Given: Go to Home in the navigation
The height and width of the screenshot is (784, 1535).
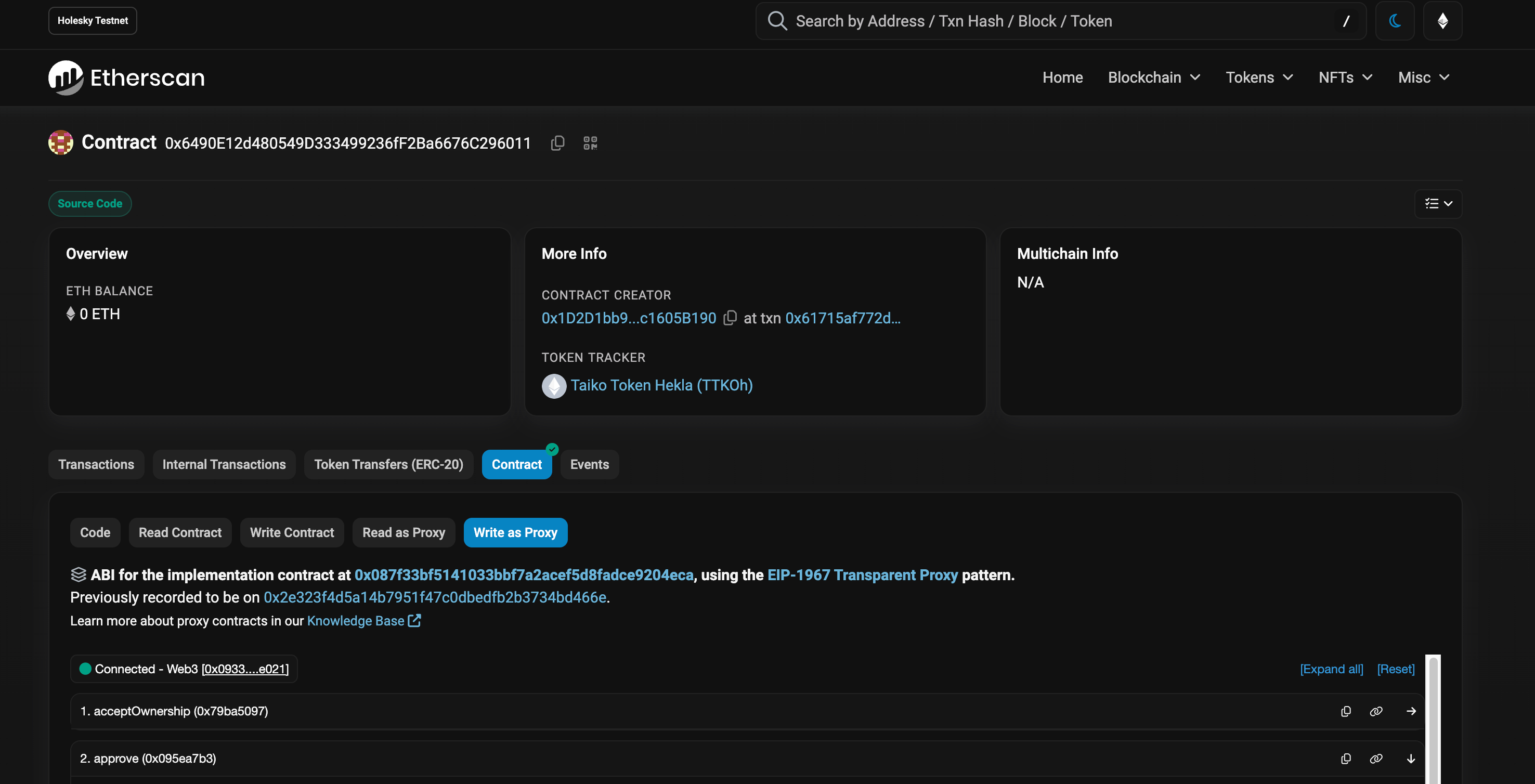Looking at the screenshot, I should [1062, 77].
